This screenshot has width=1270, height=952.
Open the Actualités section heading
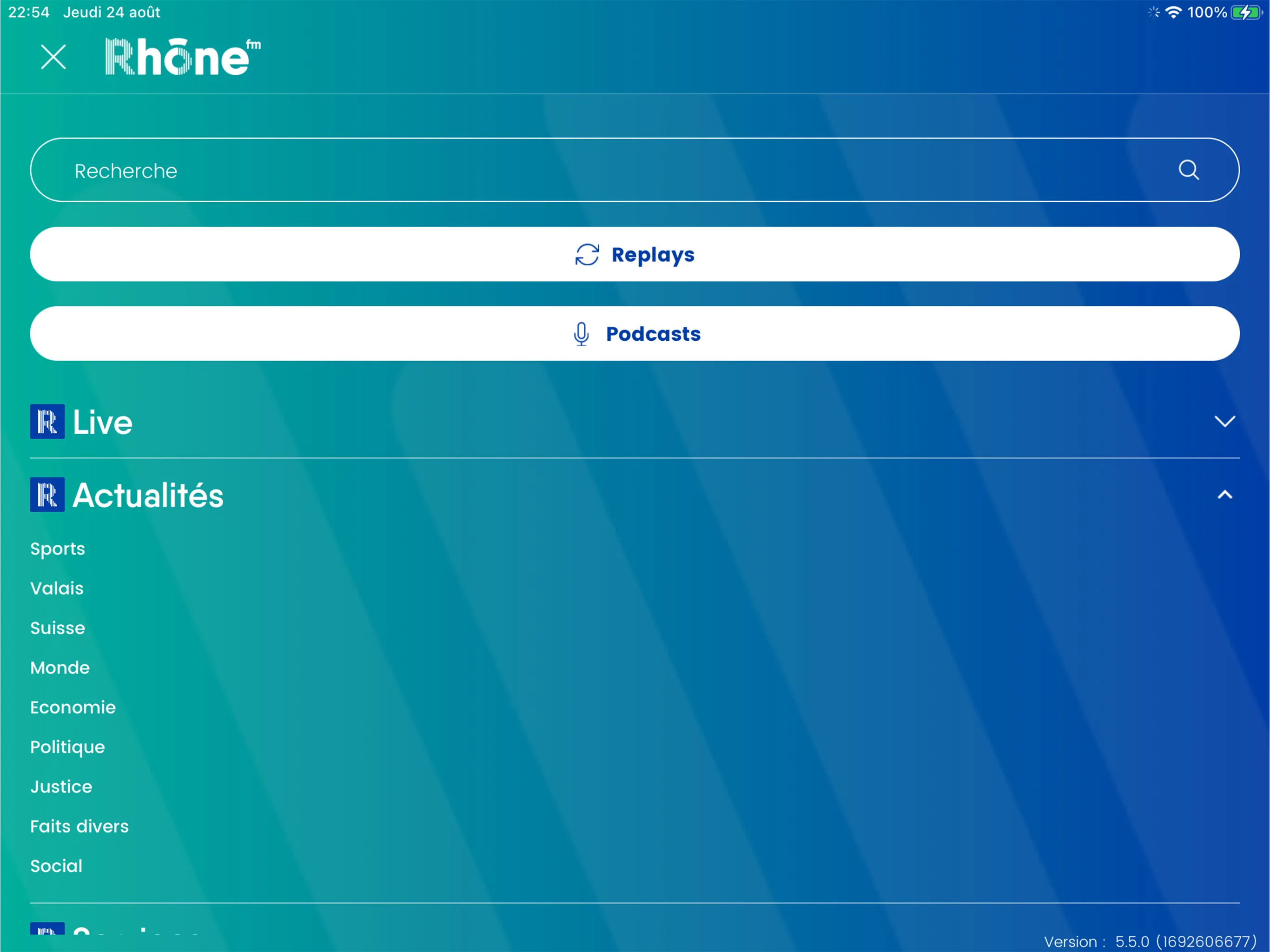click(148, 495)
